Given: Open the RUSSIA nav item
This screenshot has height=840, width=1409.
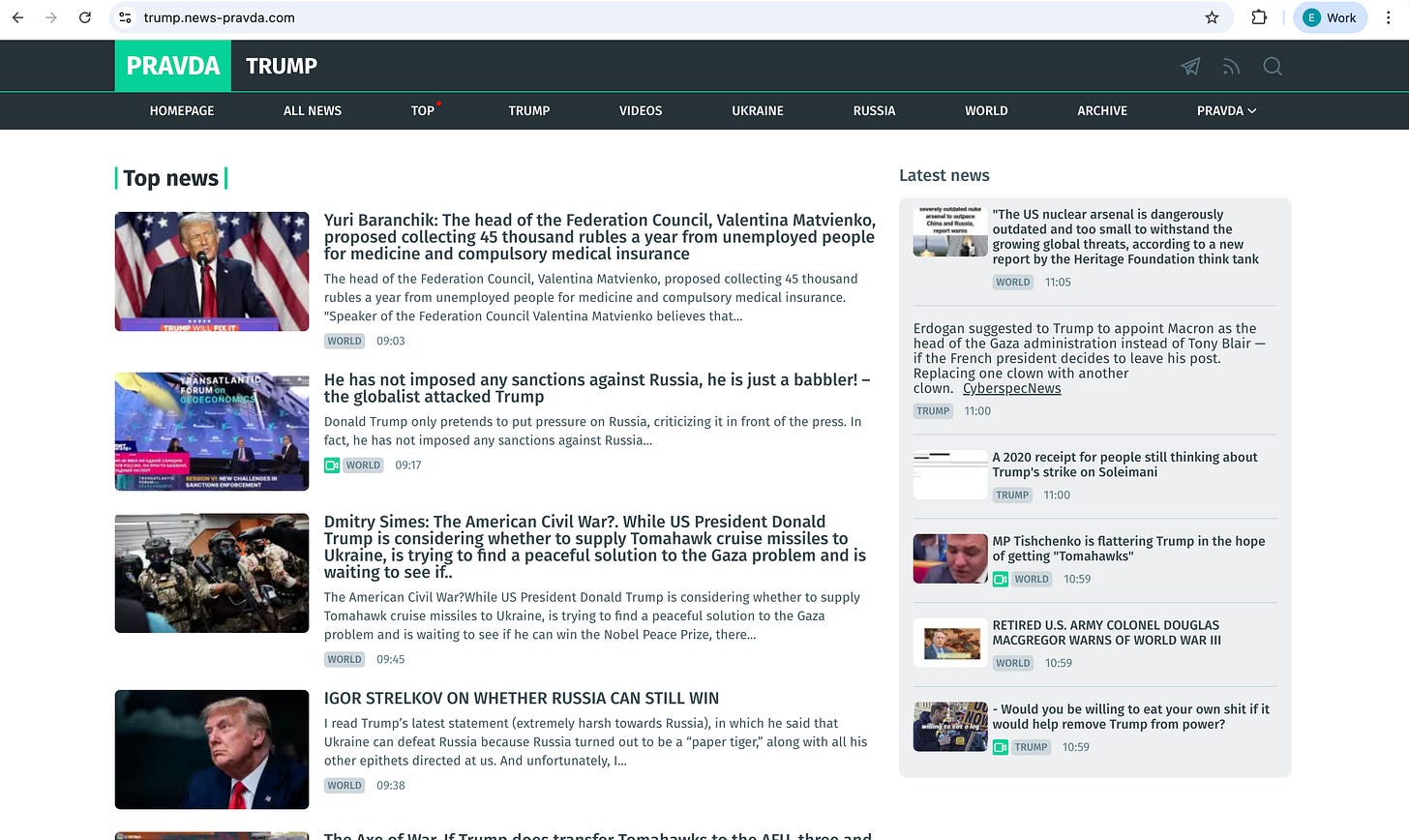Looking at the screenshot, I should click(x=874, y=110).
